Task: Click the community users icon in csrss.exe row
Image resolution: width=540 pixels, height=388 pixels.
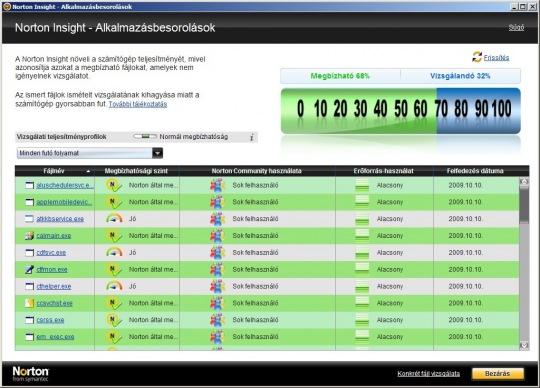Action: 217,320
